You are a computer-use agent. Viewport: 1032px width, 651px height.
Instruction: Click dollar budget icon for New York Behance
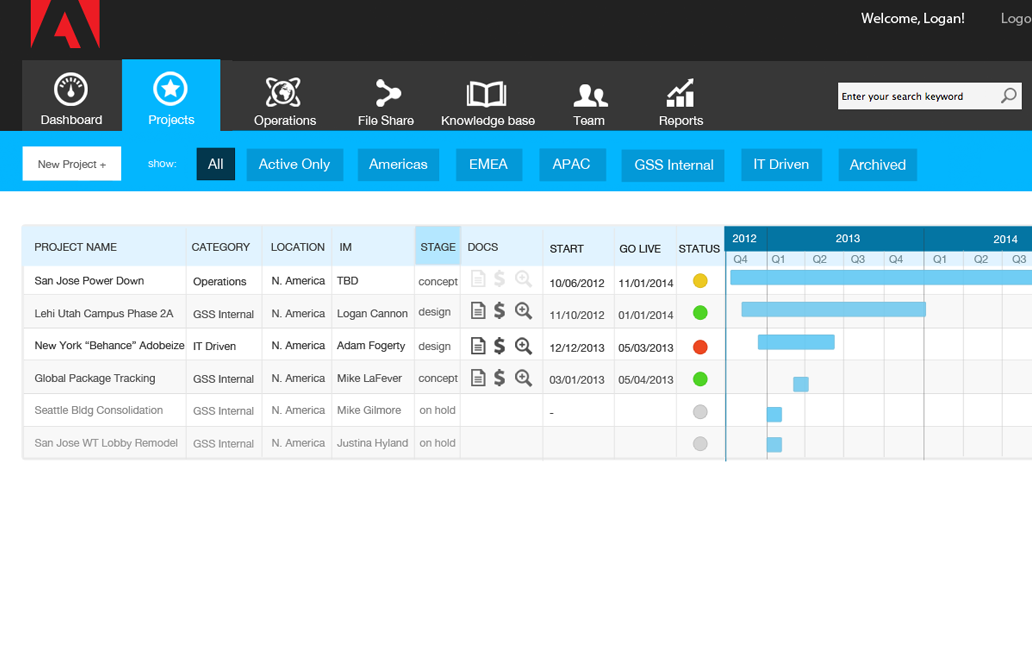point(500,346)
